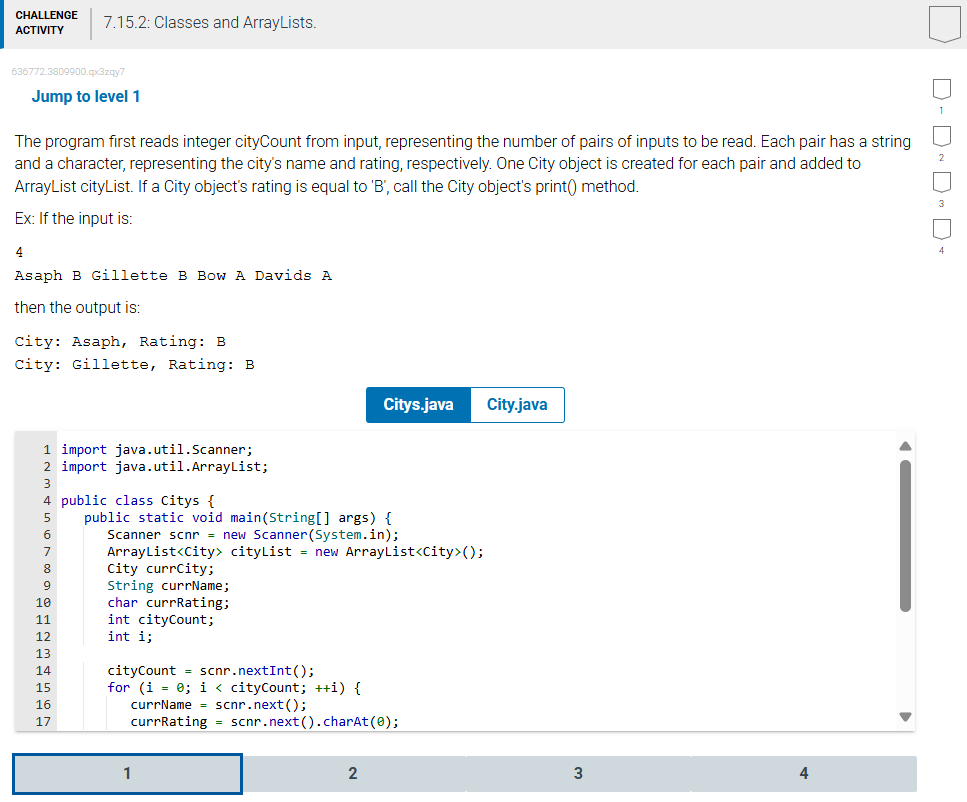Select level 2 in the bottom bar
The height and width of the screenshot is (802, 967).
point(352,773)
